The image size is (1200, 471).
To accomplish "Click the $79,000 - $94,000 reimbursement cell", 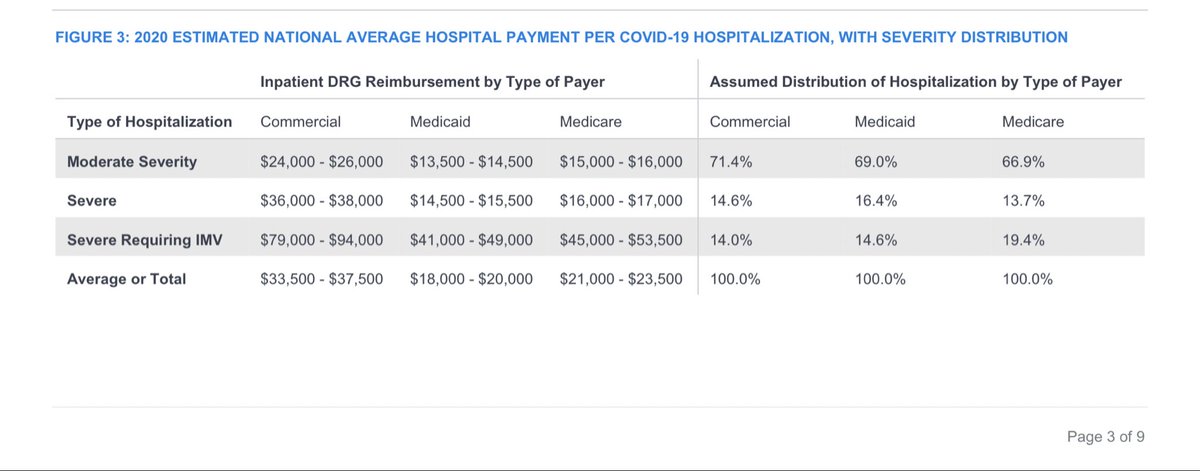I will [321, 240].
